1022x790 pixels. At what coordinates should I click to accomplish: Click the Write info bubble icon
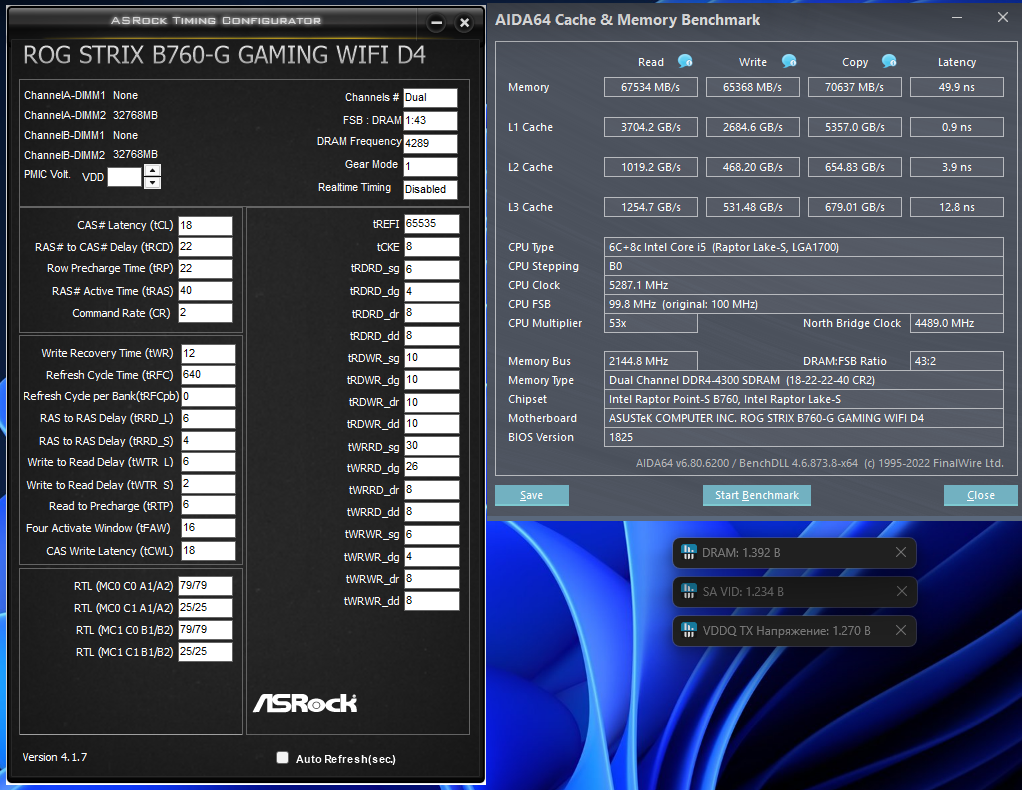789,61
